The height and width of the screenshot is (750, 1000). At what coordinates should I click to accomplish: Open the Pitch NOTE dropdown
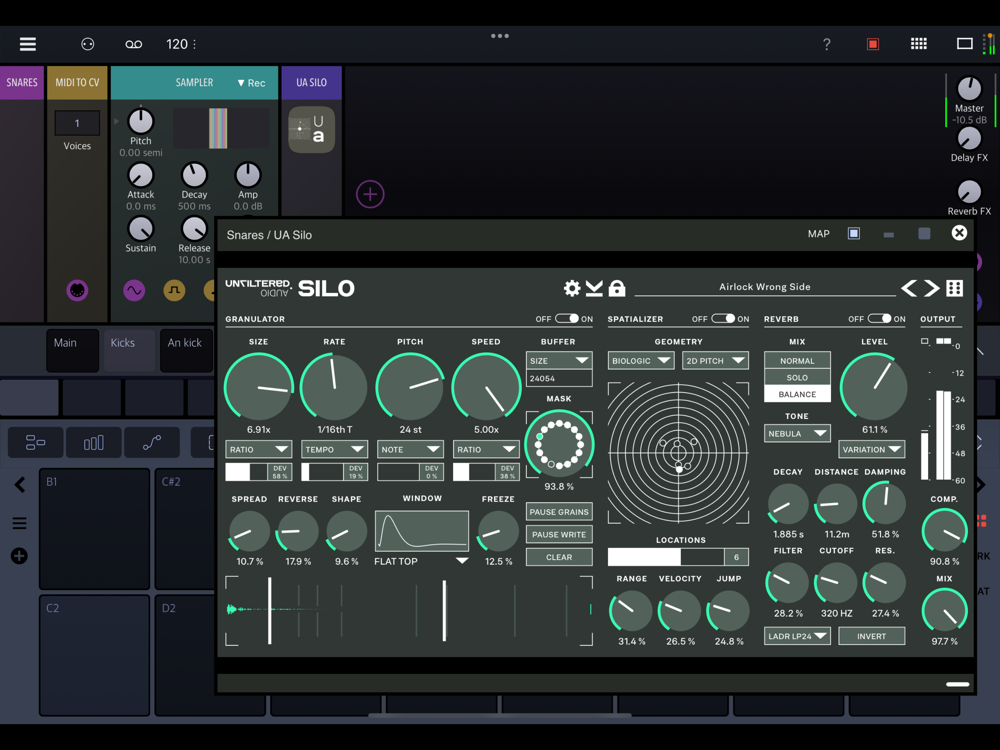(410, 450)
